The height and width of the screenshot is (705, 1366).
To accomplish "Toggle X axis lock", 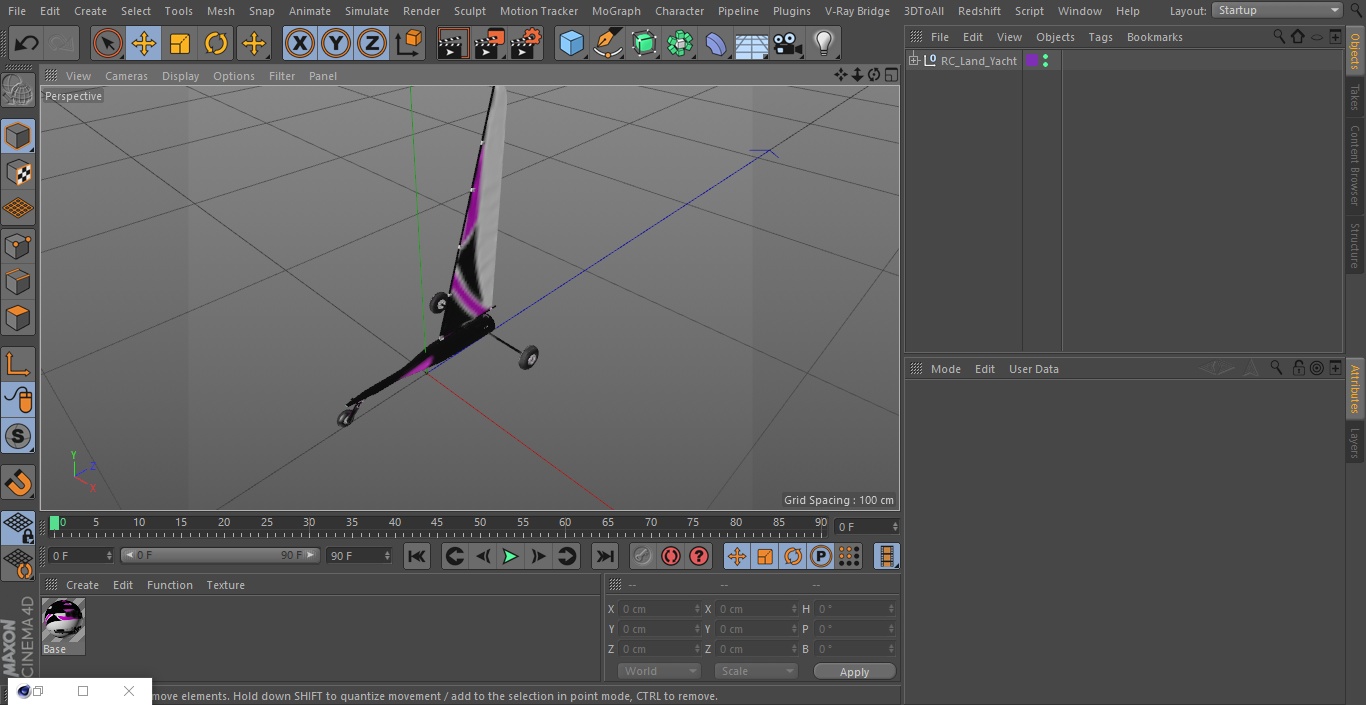I will [x=300, y=43].
